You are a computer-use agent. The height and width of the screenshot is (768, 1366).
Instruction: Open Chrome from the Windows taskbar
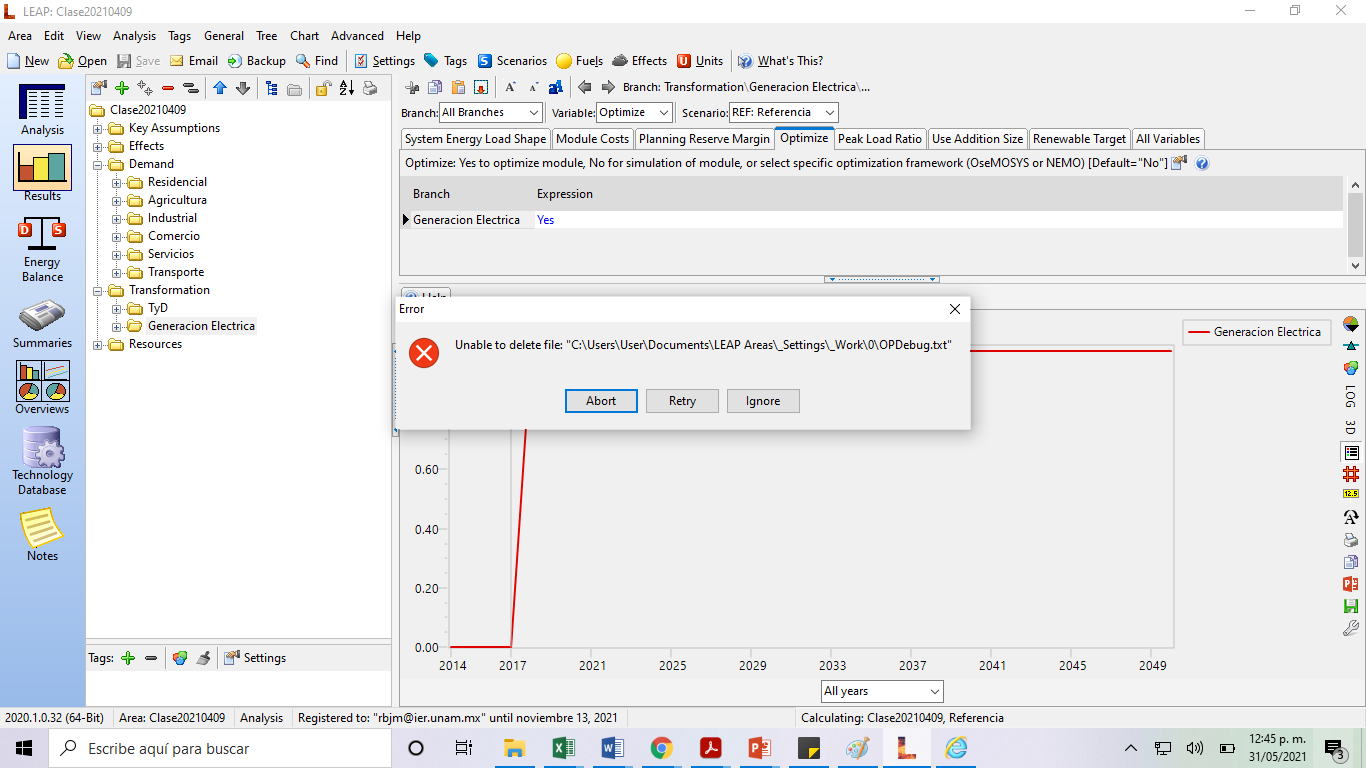click(661, 748)
